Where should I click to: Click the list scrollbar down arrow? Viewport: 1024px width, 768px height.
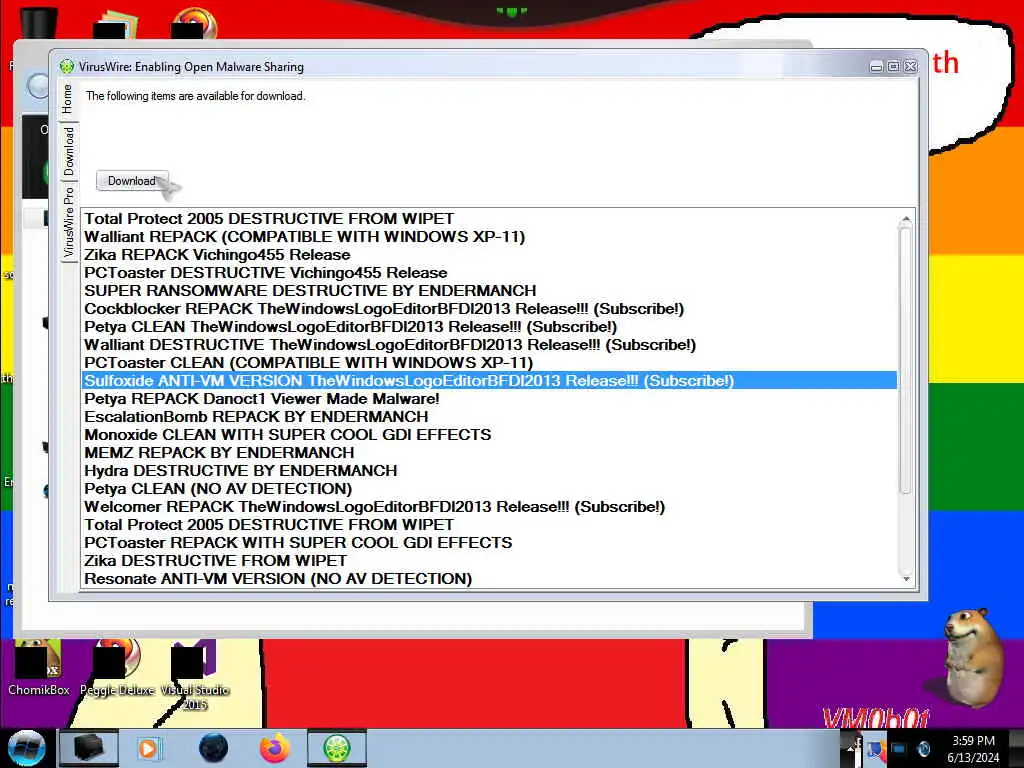(906, 579)
